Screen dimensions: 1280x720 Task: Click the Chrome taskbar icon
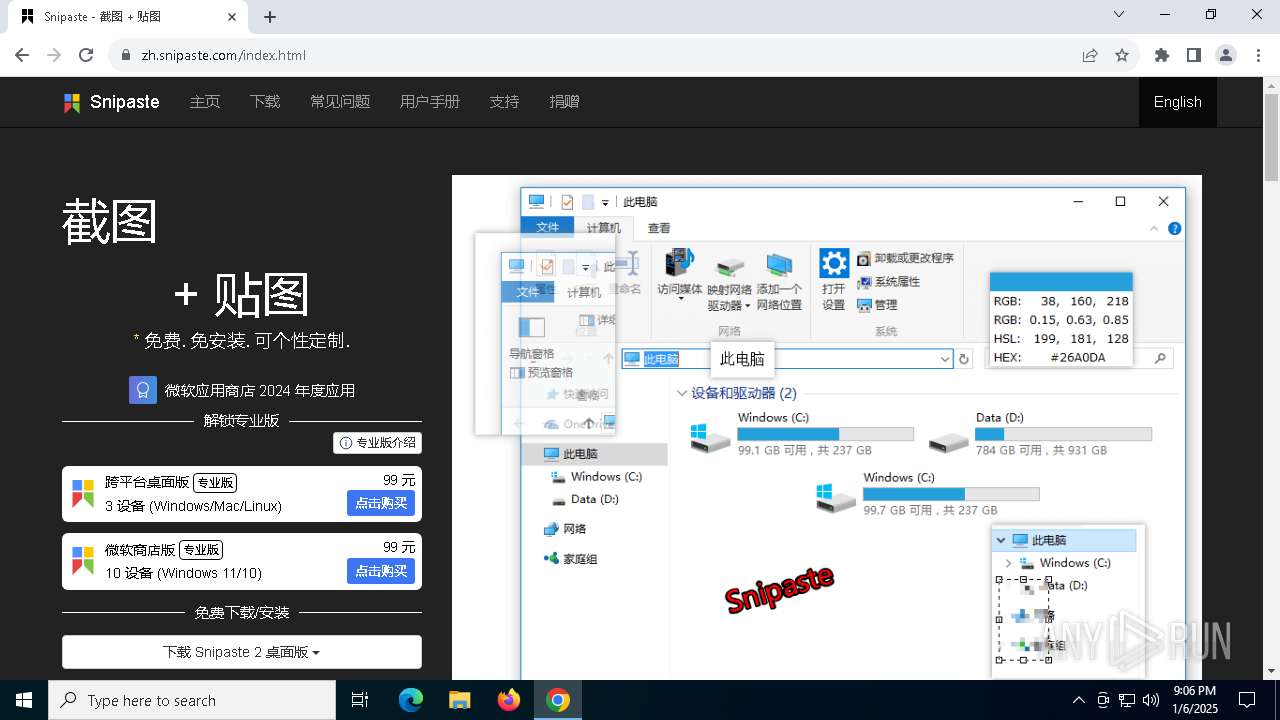pos(558,700)
